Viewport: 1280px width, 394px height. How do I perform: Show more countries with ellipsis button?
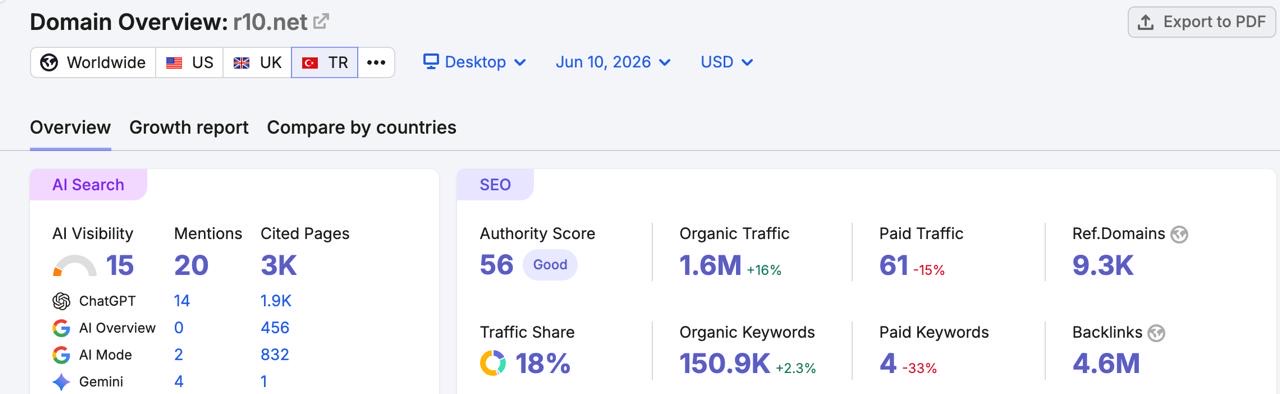pos(376,62)
